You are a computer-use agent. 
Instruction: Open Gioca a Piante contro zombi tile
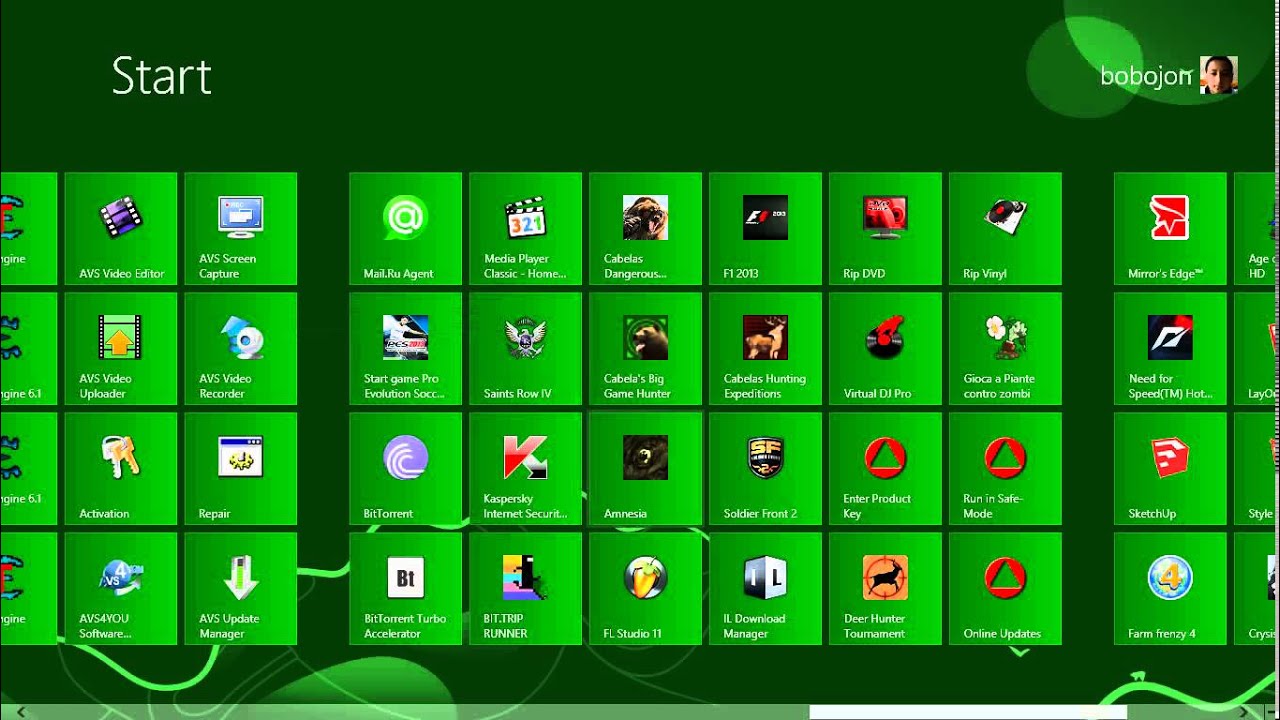coord(1006,349)
